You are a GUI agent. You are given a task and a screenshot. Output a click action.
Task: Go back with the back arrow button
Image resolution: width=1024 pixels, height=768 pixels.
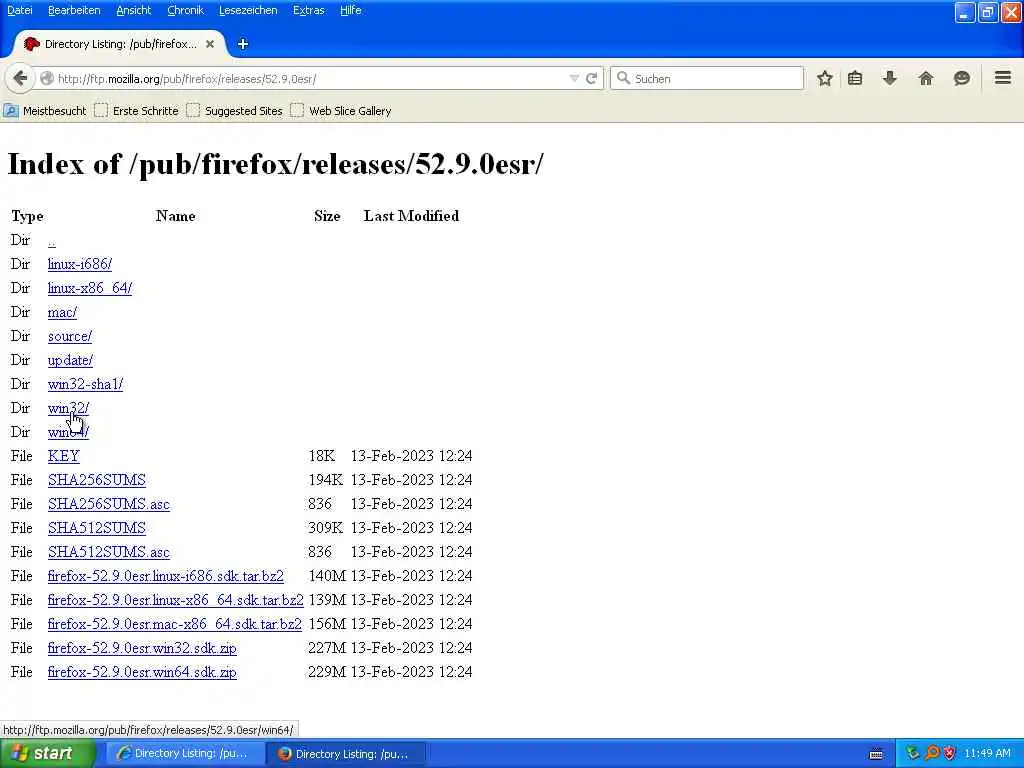[20, 78]
